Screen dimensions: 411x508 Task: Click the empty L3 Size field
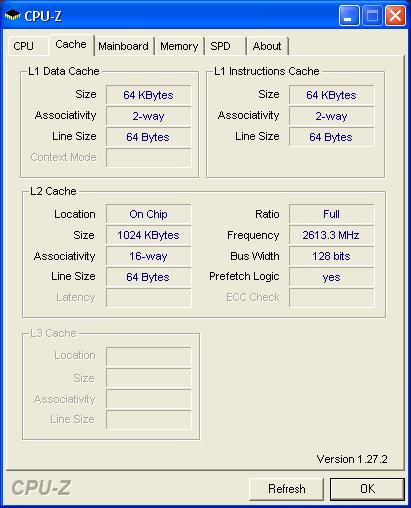(148, 378)
